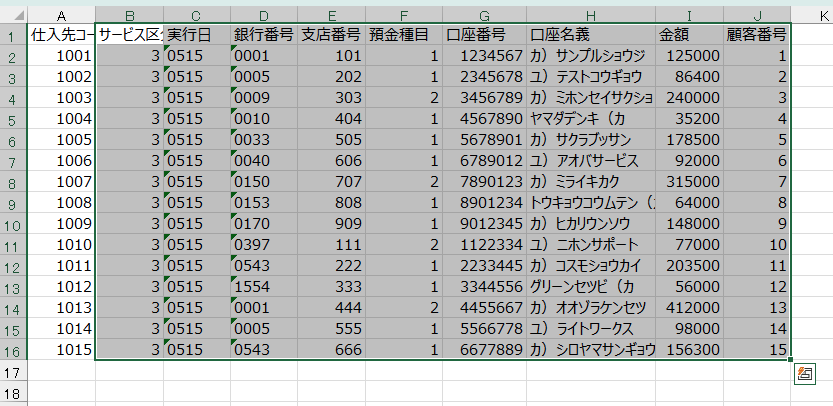833x406 pixels.
Task: Click the cell containing カ）サンプルショウジ
Action: [591, 56]
